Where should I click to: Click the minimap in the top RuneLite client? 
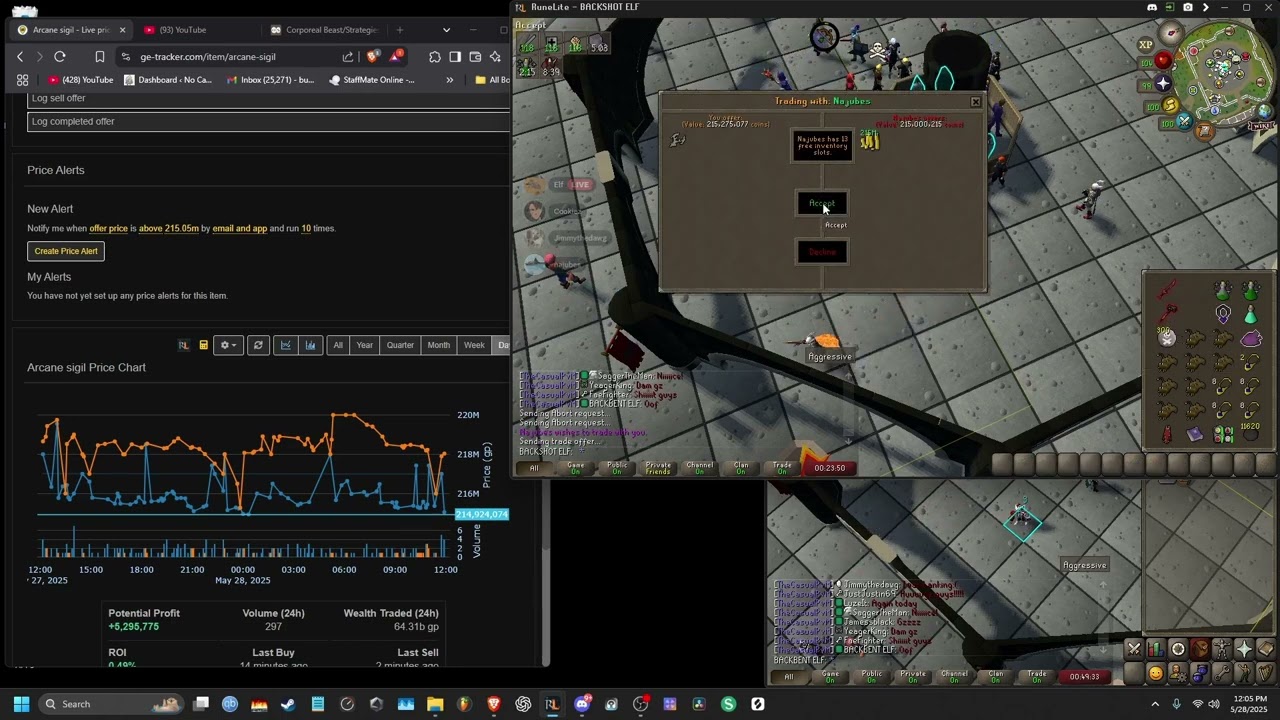pyautogui.click(x=1224, y=72)
